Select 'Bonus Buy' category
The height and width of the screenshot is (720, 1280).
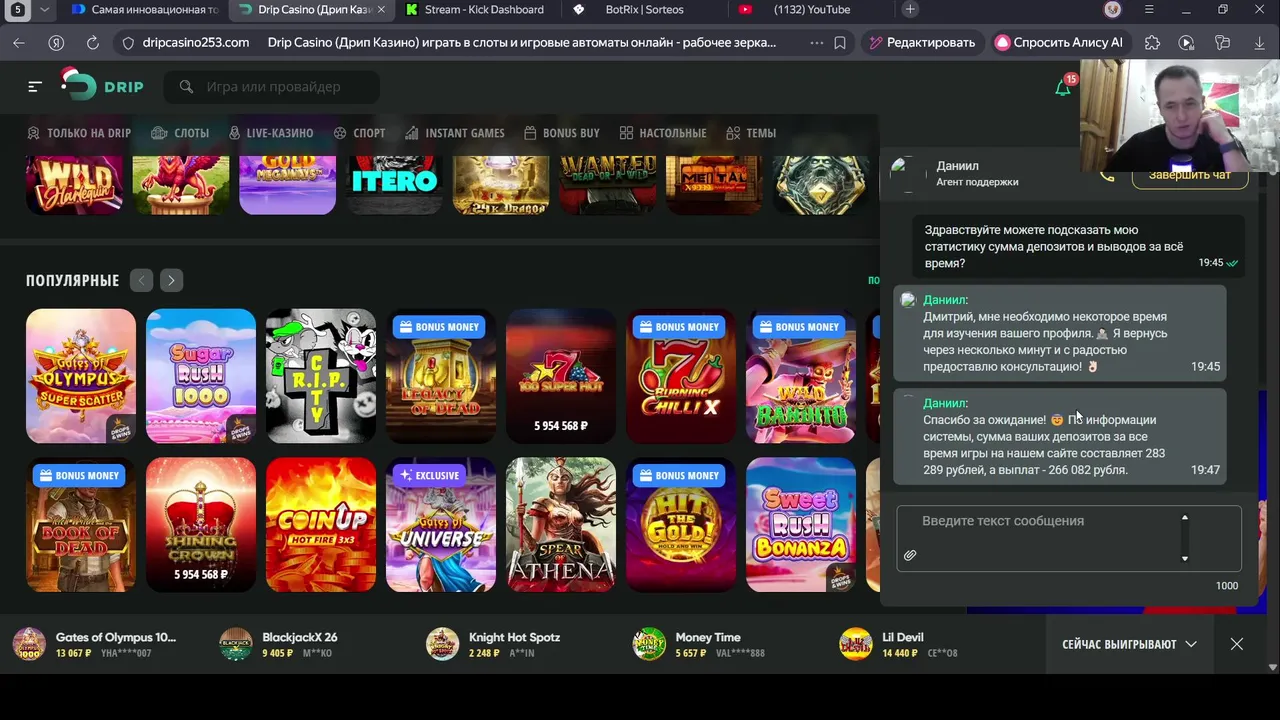561,133
